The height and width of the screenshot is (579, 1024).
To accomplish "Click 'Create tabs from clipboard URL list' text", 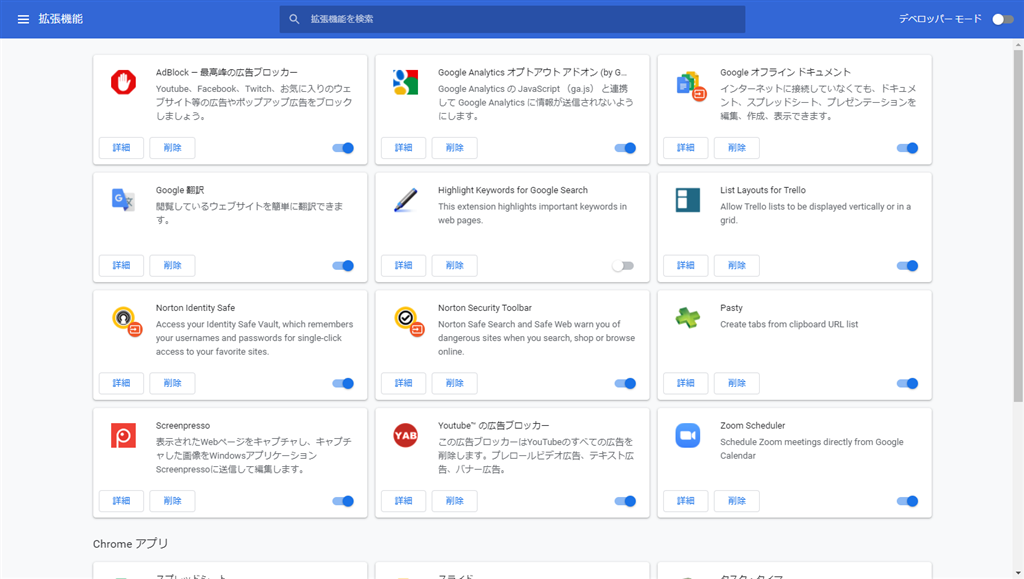I will coord(789,324).
